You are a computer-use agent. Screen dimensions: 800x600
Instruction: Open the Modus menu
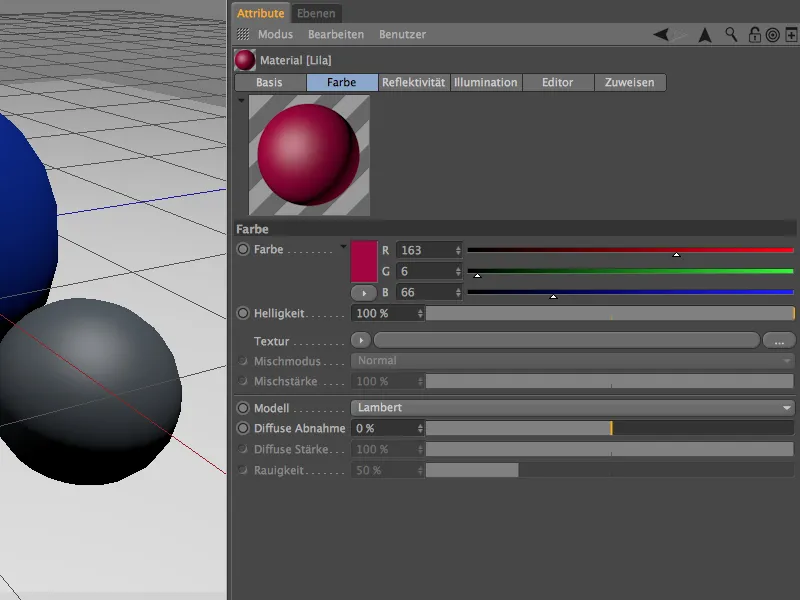click(275, 34)
